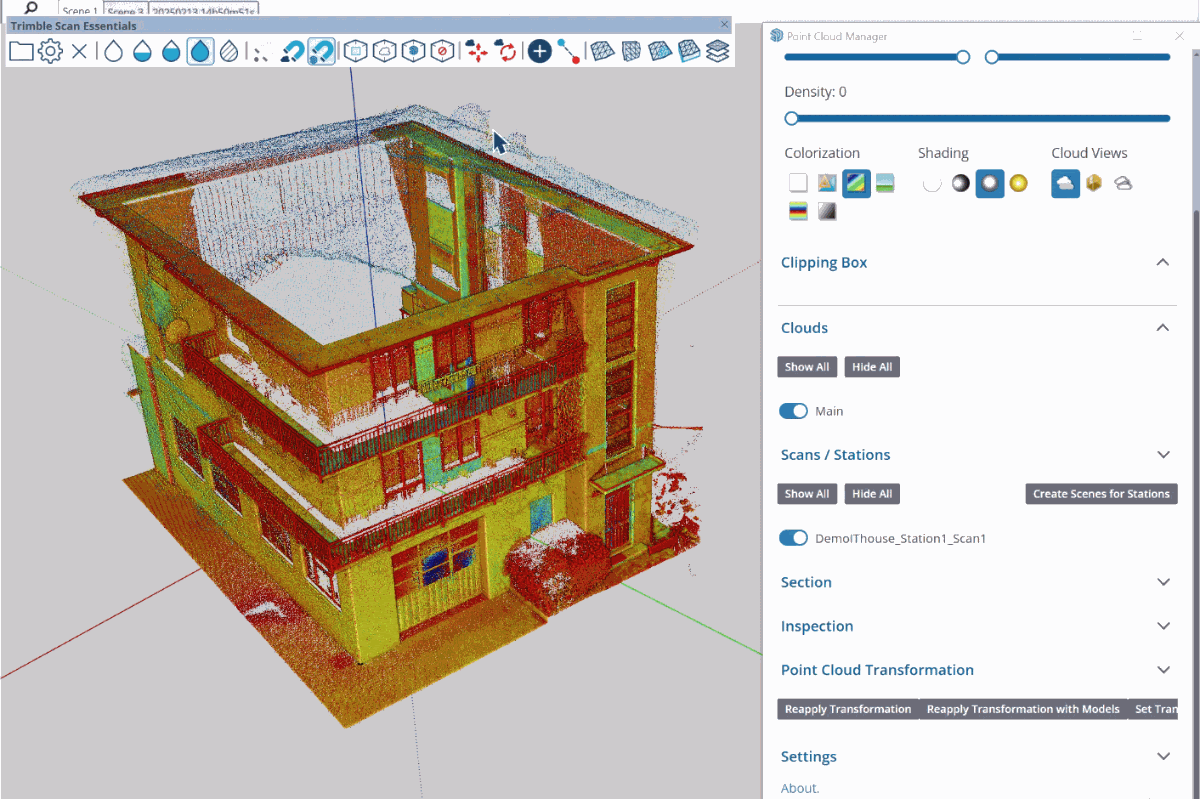Select the smallest point density droplet
The width and height of the screenshot is (1200, 799).
[x=112, y=50]
